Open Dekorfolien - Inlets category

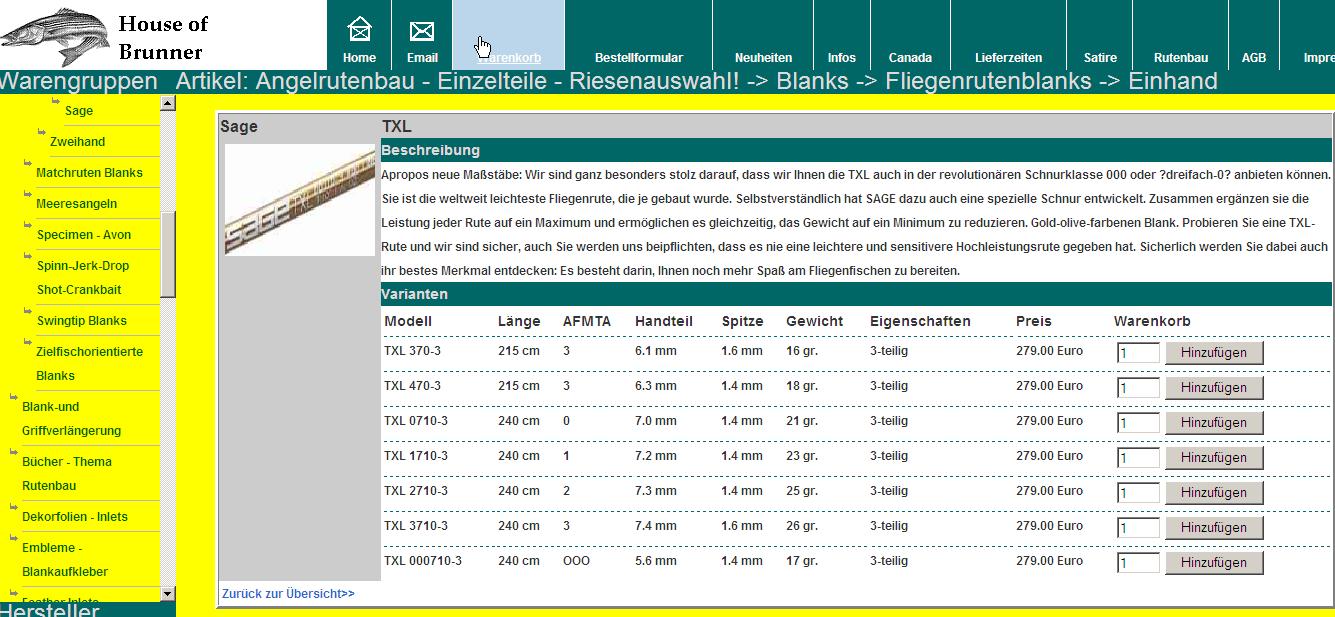pyautogui.click(x=75, y=517)
